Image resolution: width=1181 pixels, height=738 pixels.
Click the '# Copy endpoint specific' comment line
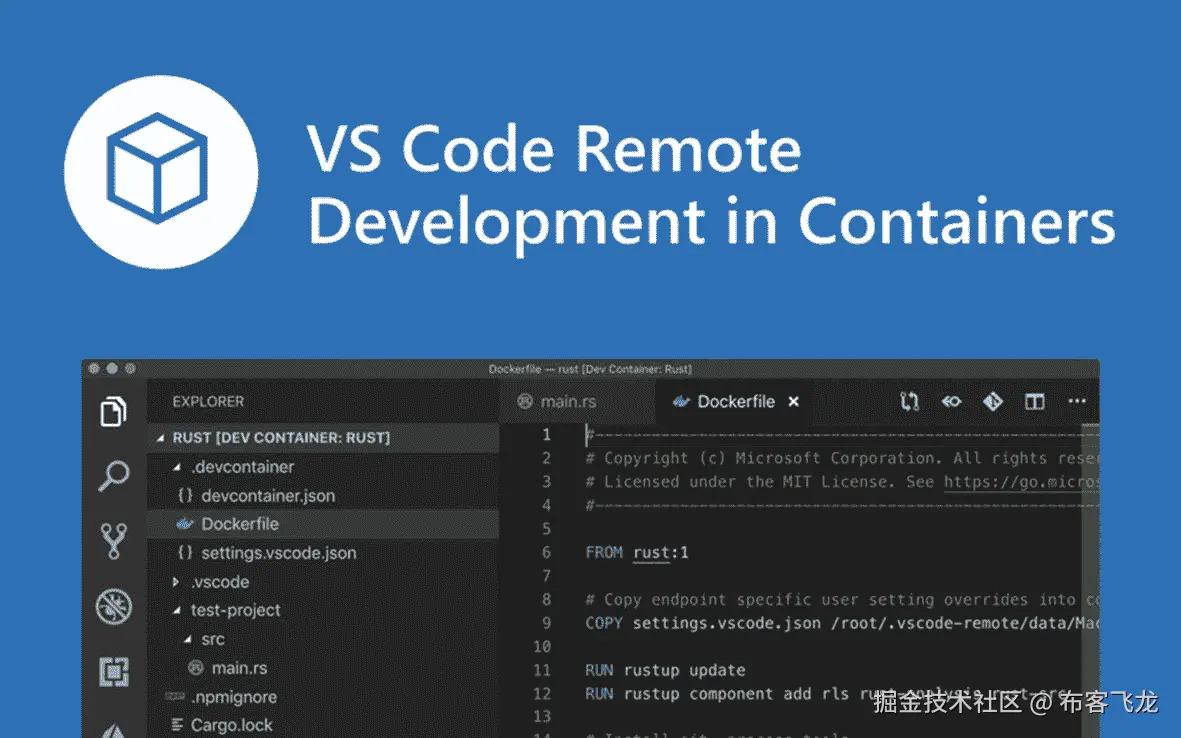(x=842, y=599)
